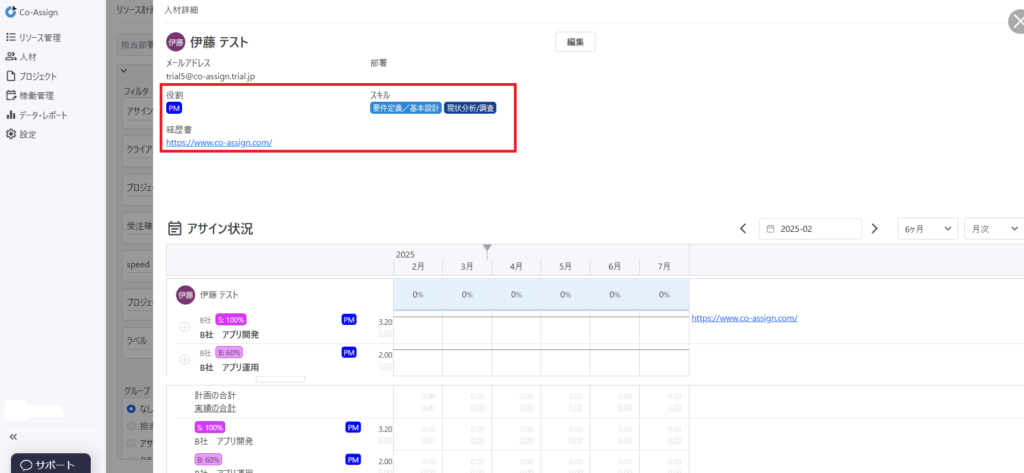Open the speed filter in background
Viewport: 1024px width, 473px height.
click(x=138, y=265)
